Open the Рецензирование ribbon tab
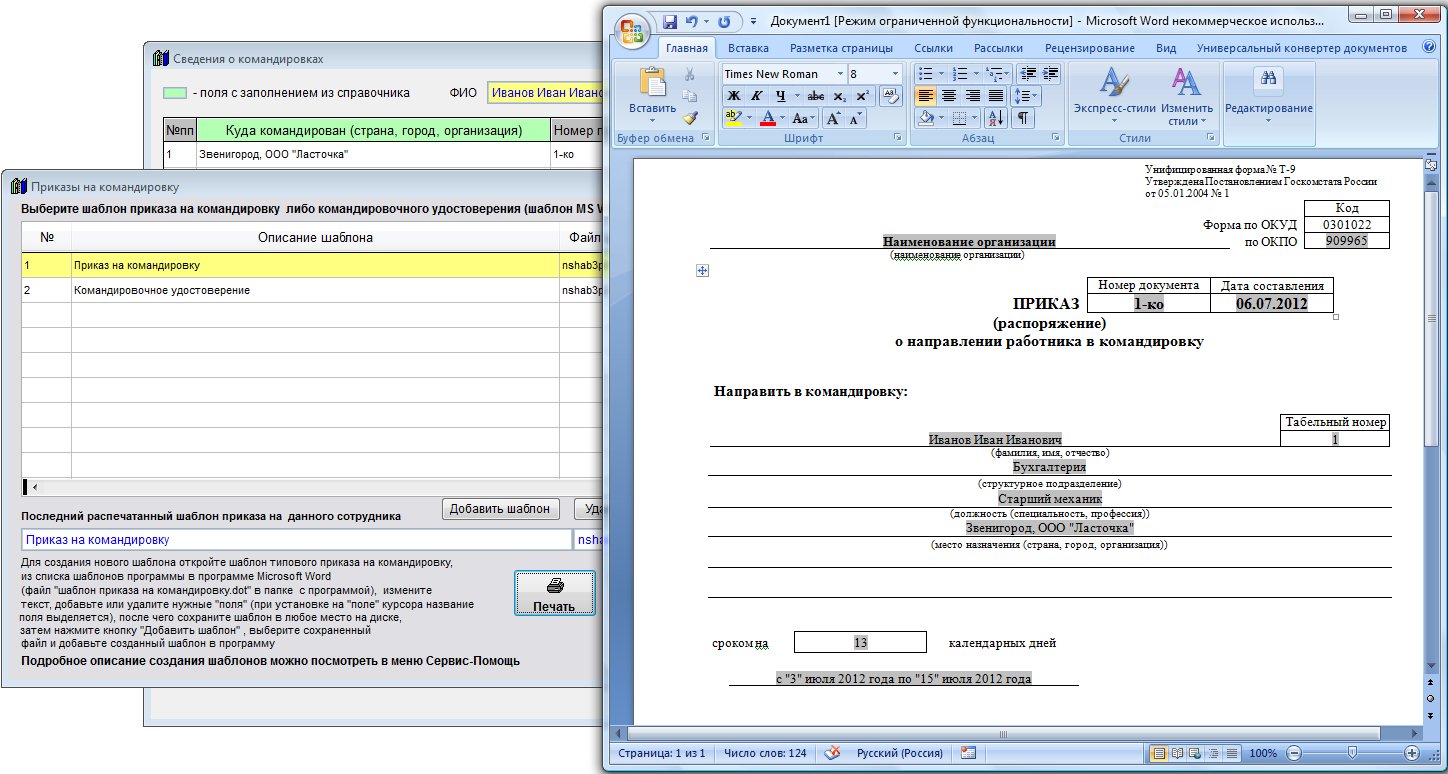This screenshot has height=774, width=1448. (1089, 48)
